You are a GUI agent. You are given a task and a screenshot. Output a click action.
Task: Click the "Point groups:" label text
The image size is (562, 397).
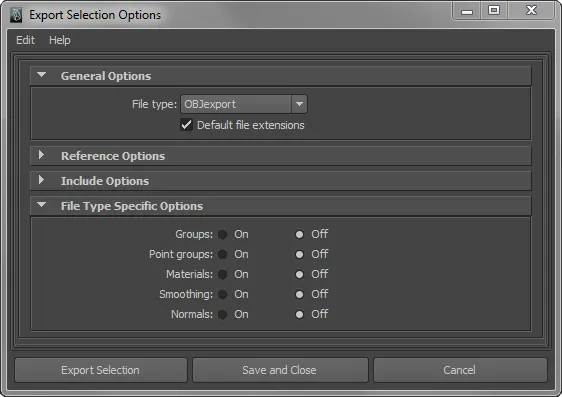pyautogui.click(x=181, y=254)
